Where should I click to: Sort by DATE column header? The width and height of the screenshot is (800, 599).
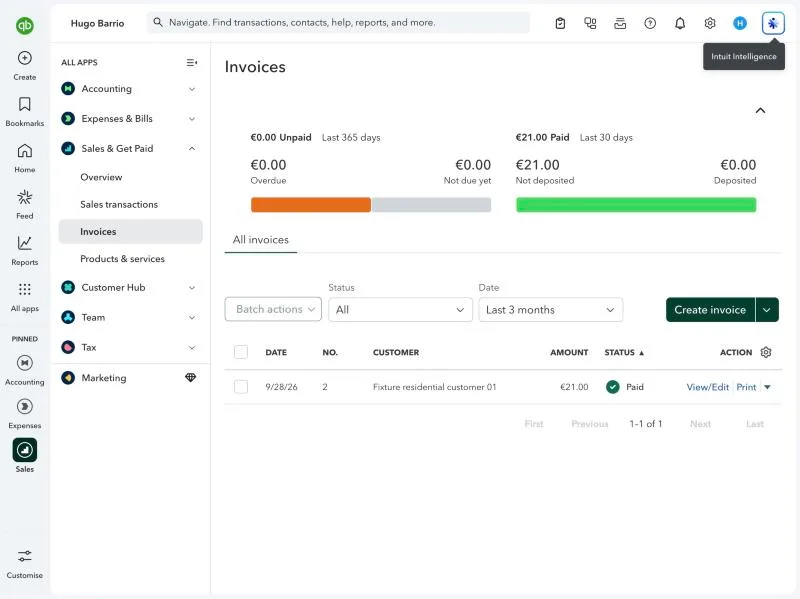point(276,352)
